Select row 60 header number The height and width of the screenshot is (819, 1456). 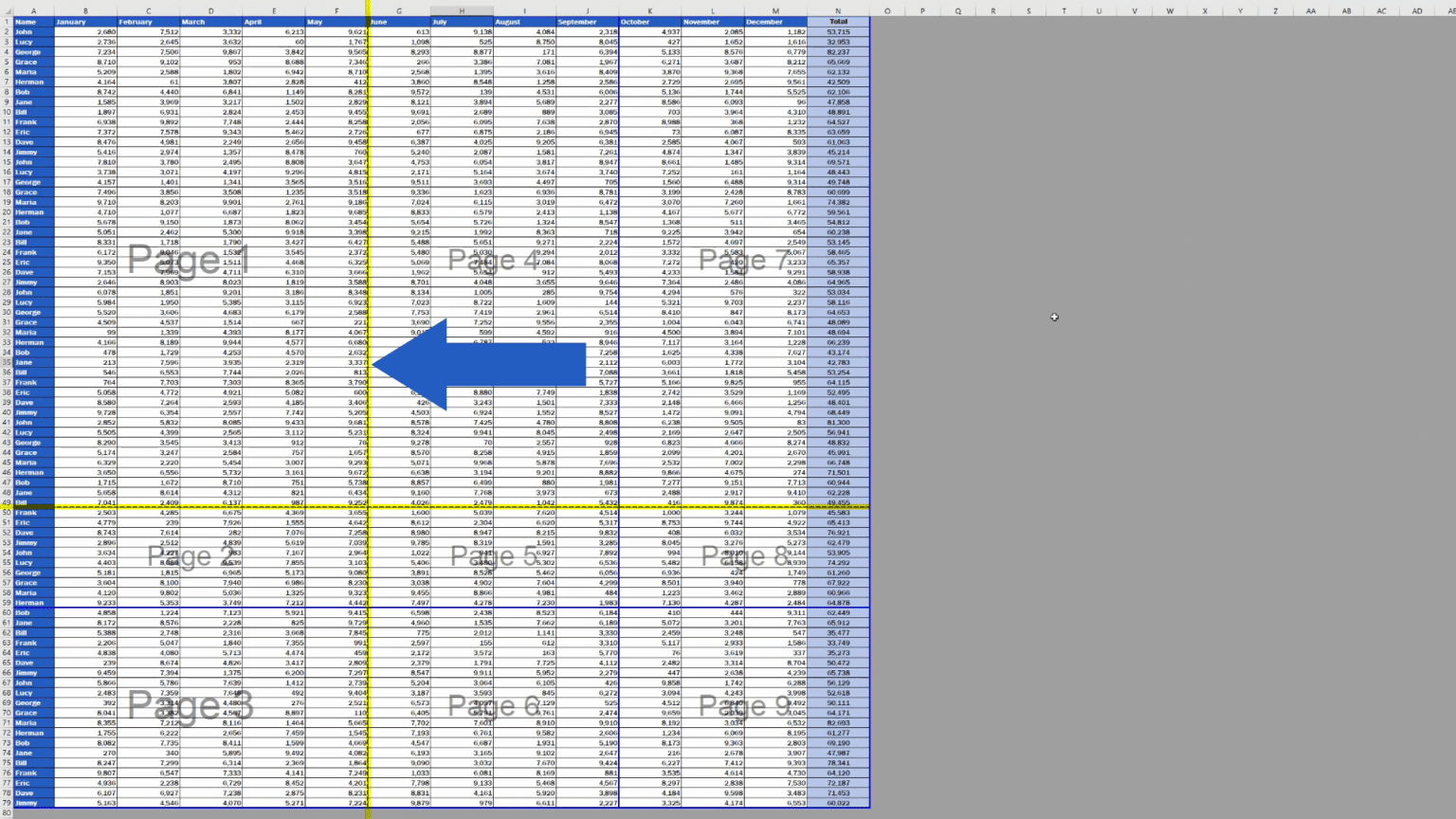(7, 612)
